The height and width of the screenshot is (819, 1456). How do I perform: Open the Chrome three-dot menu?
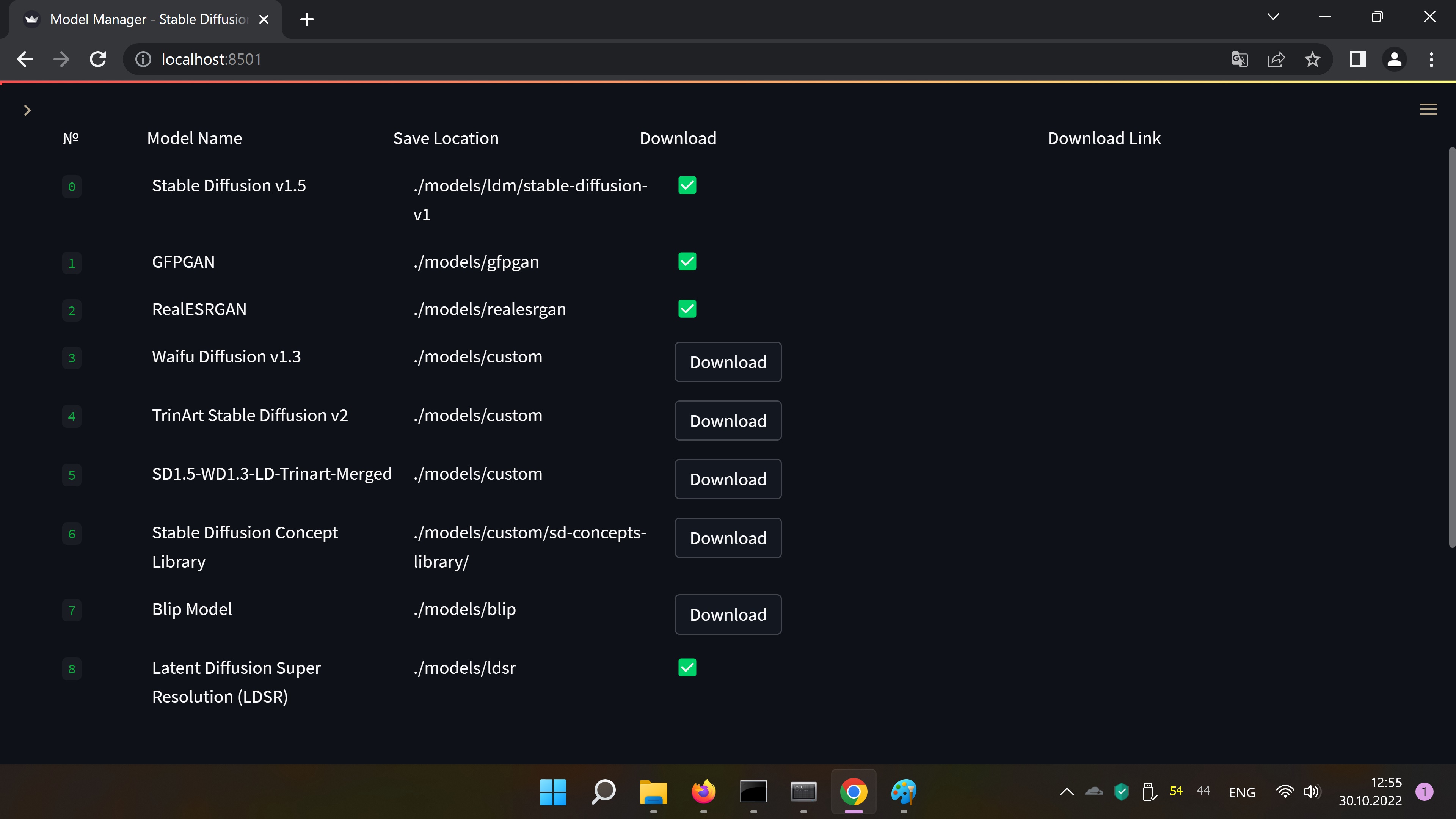click(x=1431, y=59)
